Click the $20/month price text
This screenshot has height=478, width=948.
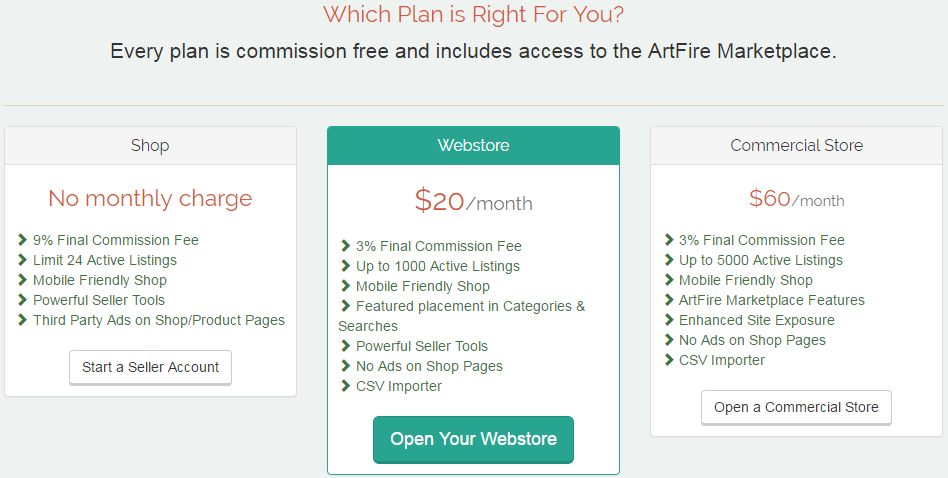473,201
